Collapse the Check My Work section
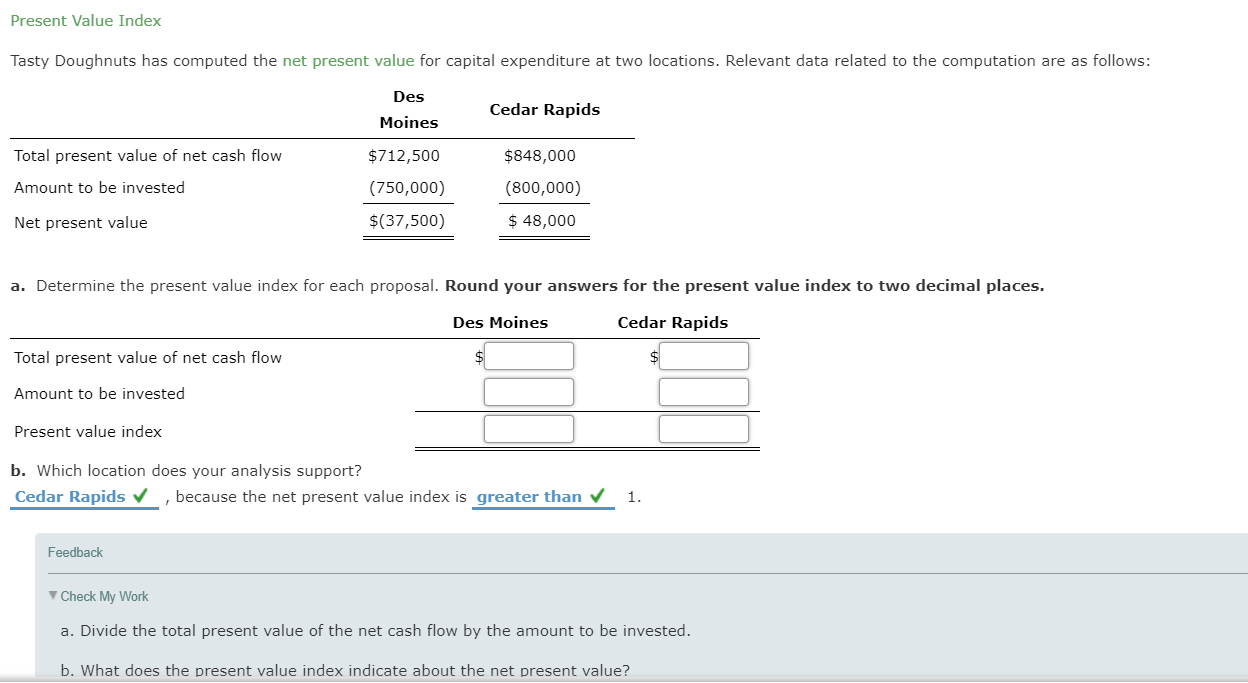Image resolution: width=1248 pixels, height=683 pixels. (x=105, y=596)
